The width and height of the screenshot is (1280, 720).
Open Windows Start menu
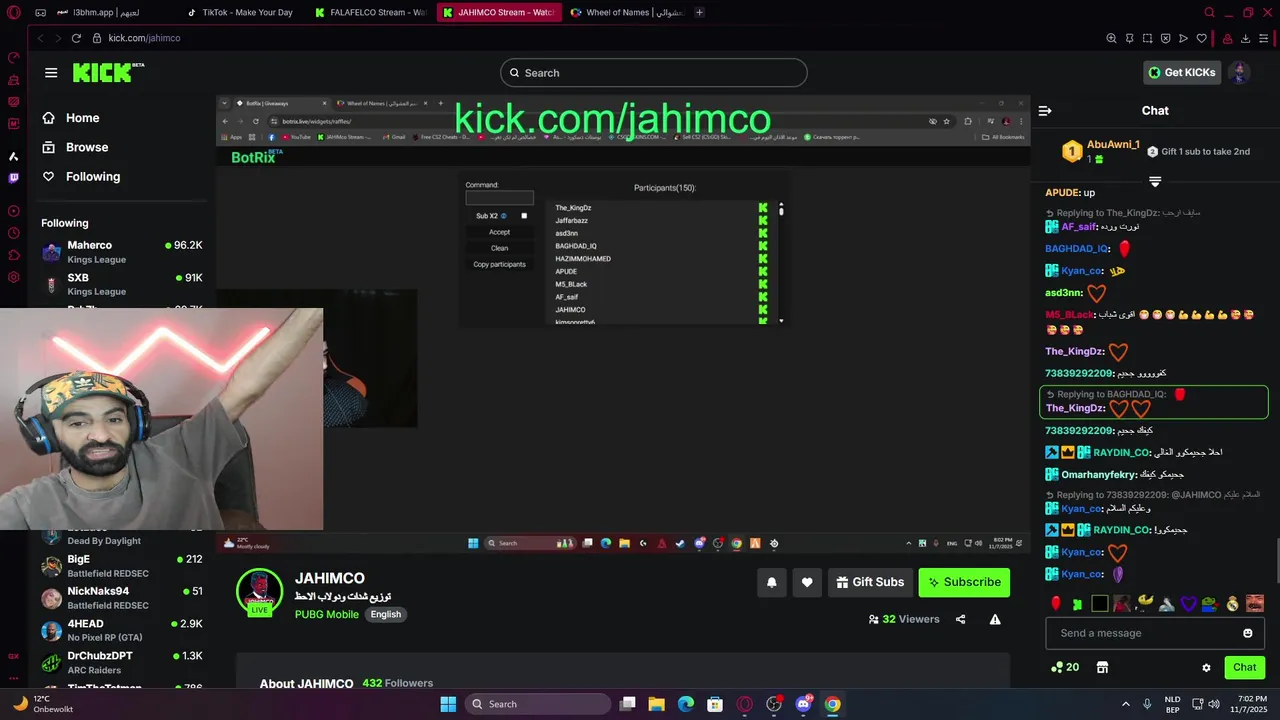(448, 704)
